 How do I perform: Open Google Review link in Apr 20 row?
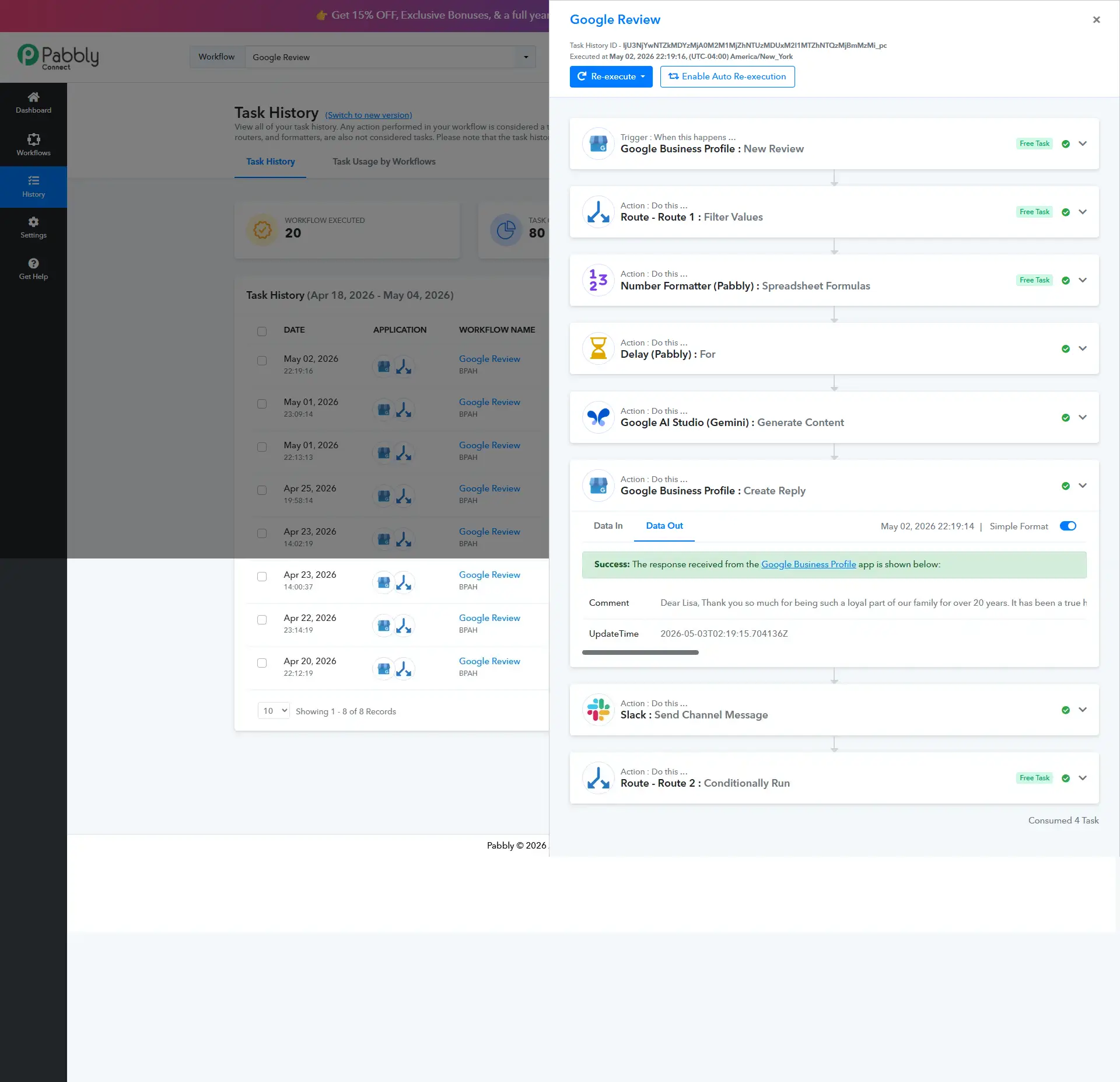(489, 661)
